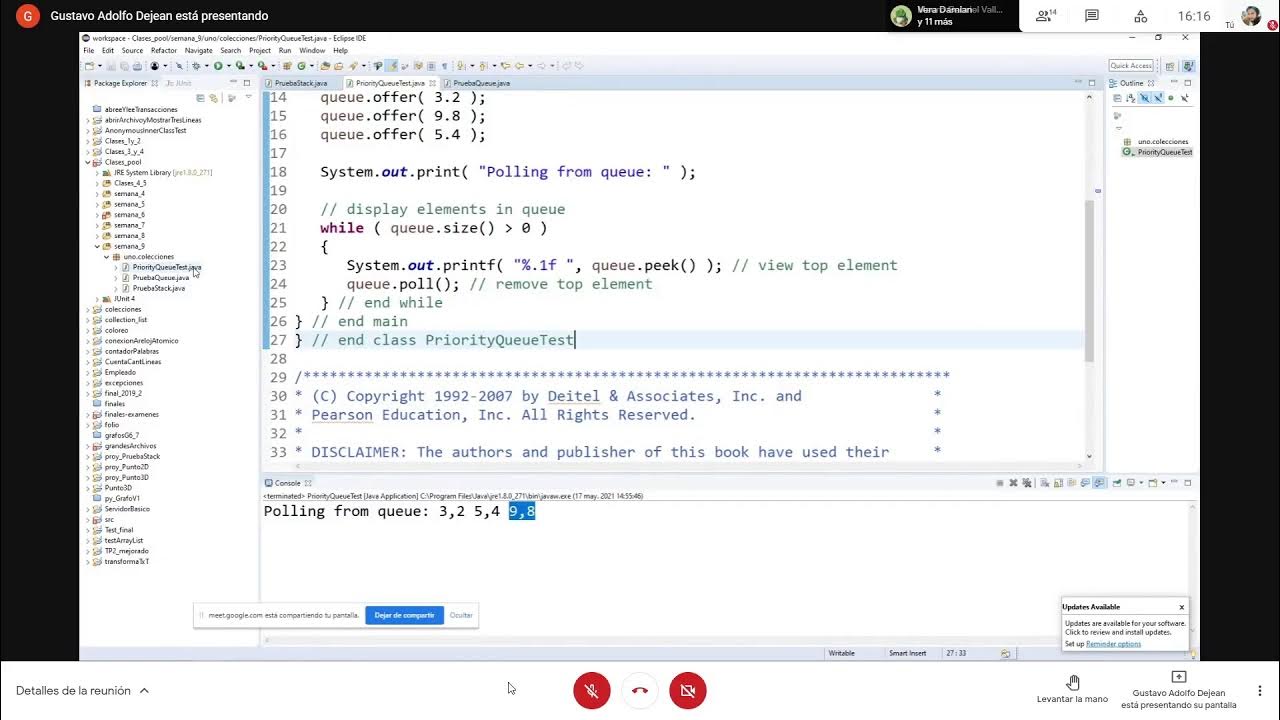Click Clear Console icon
Viewport: 1280px width, 720px height.
(x=1045, y=483)
